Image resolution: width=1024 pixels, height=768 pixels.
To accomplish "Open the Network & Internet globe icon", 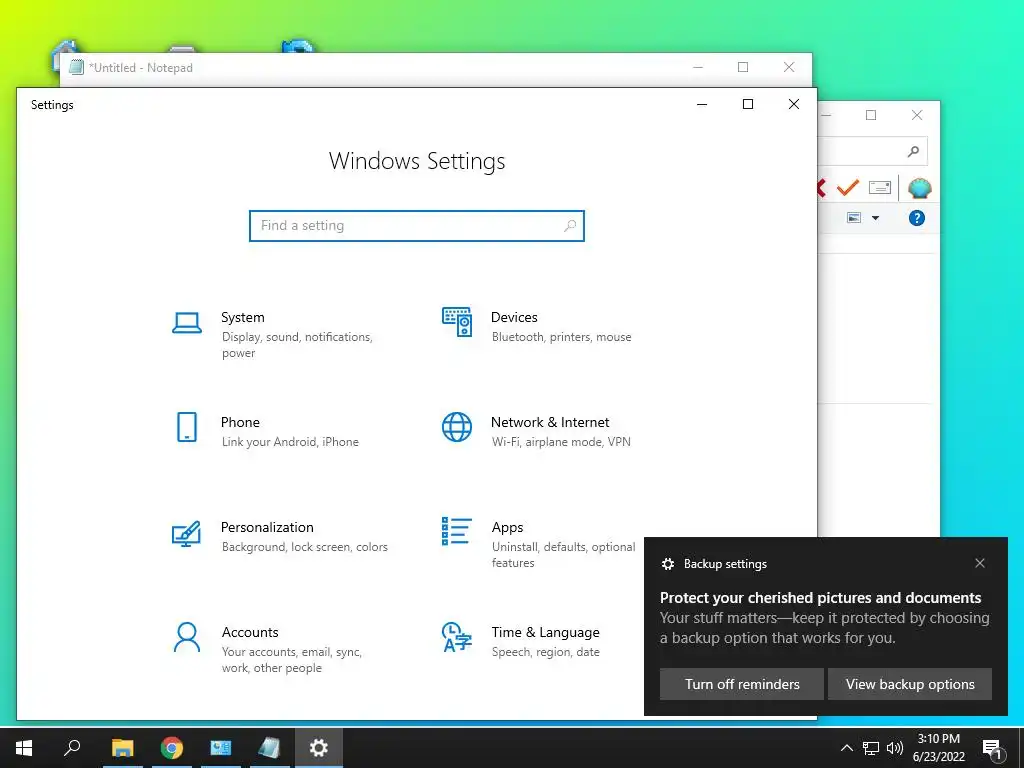I will [x=456, y=427].
